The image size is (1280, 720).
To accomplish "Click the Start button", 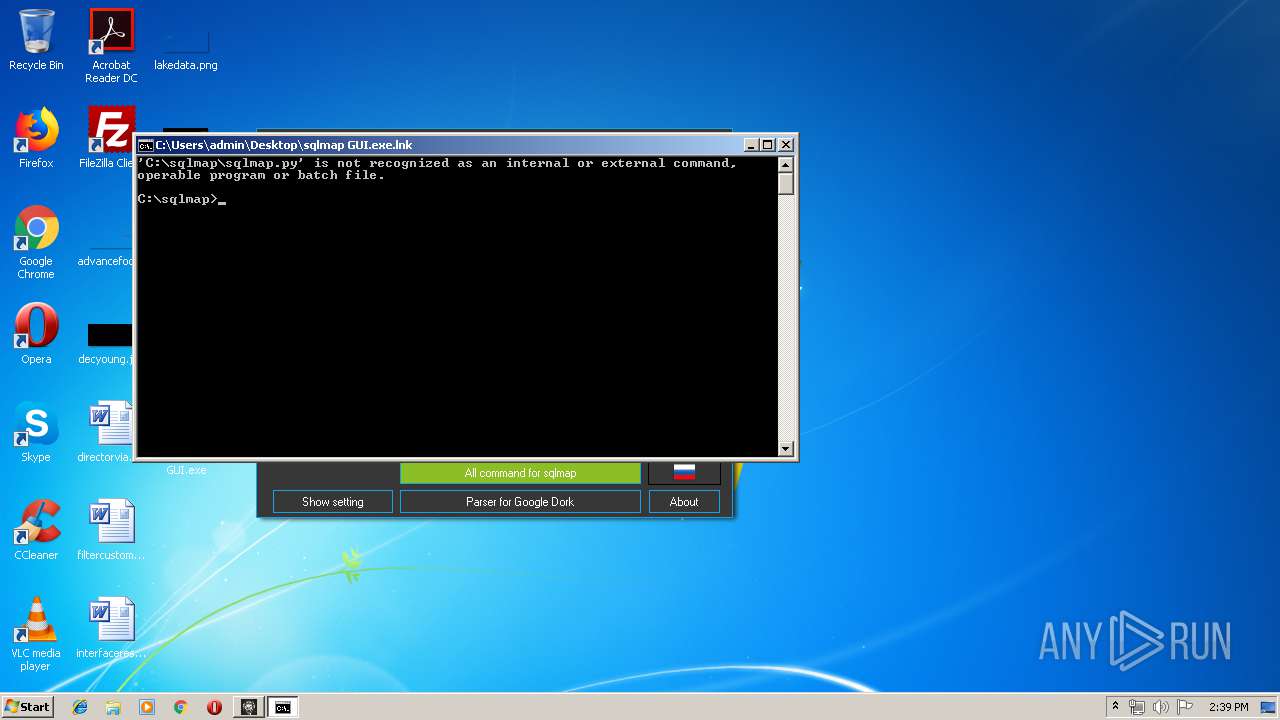I will pos(28,707).
